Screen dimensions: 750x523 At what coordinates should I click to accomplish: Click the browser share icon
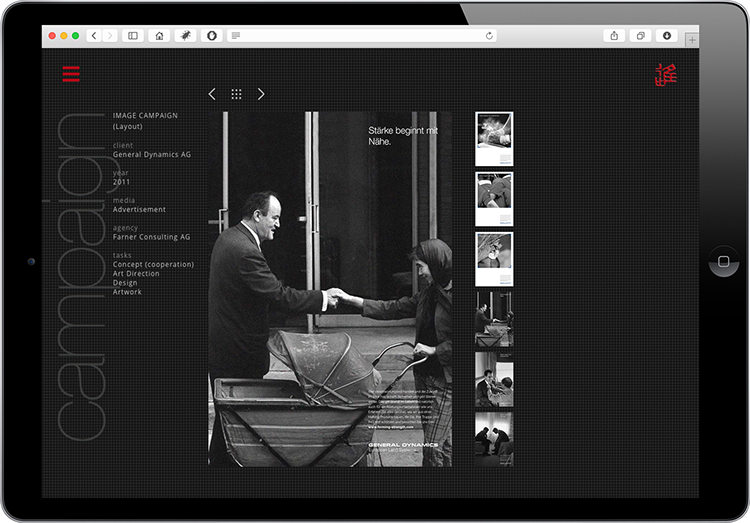tap(614, 36)
